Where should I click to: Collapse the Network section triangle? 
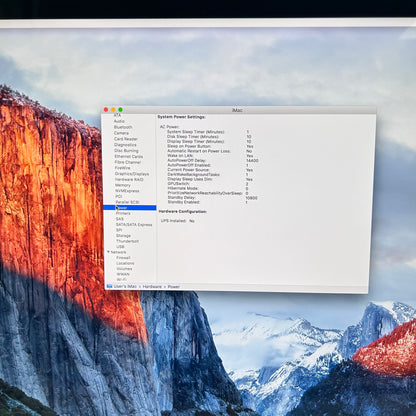pyautogui.click(x=108, y=252)
